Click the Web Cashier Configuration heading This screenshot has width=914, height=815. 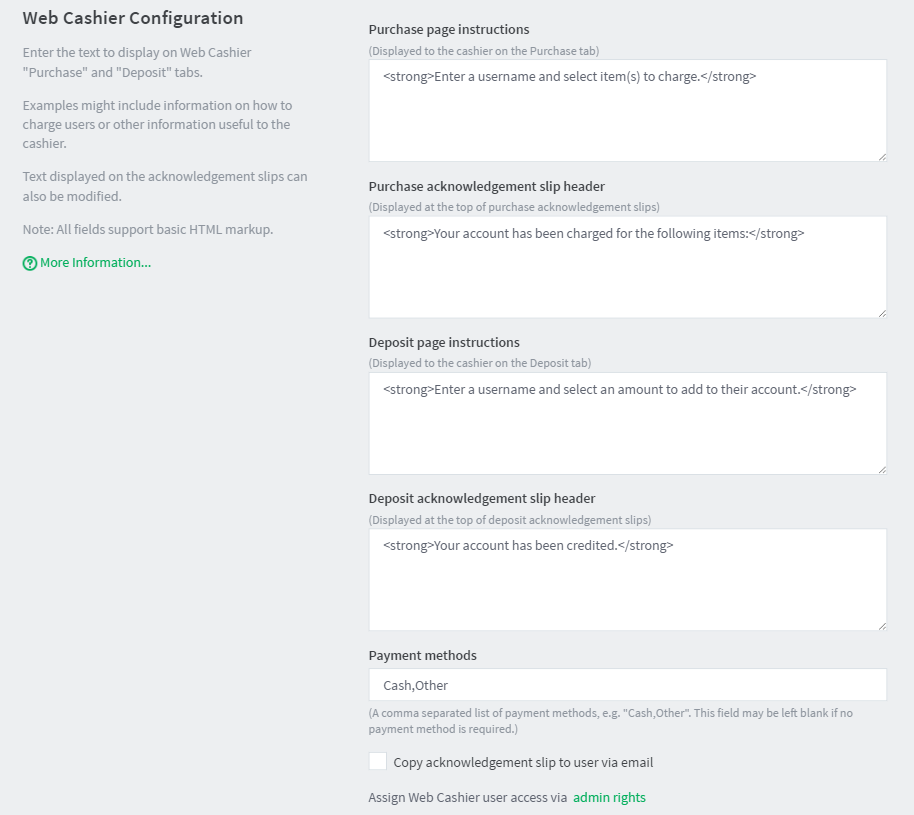tap(133, 18)
